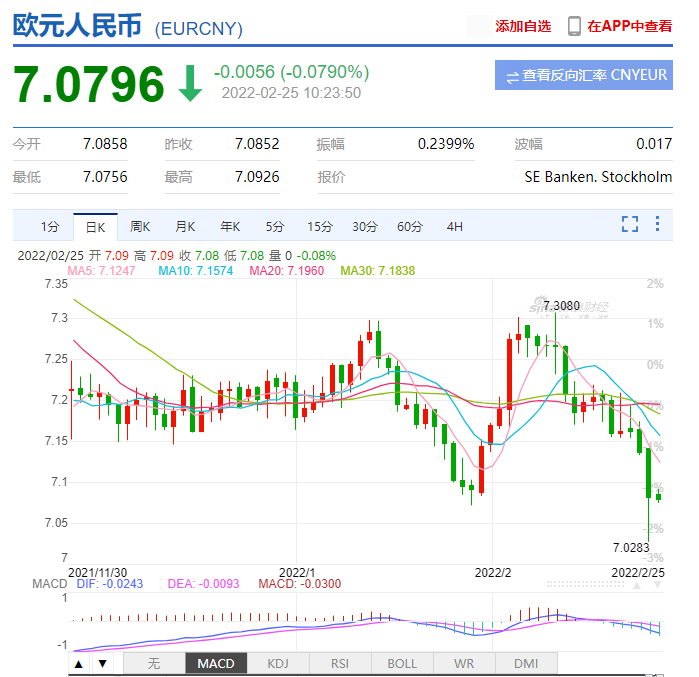
Task: Switch to the 5分 chart tab
Action: pyautogui.click(x=275, y=227)
